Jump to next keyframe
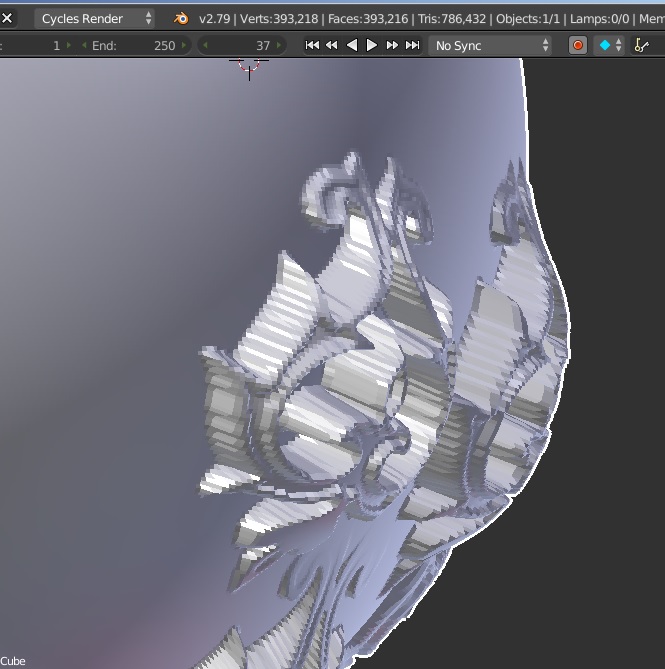This screenshot has width=665, height=669. tap(392, 45)
